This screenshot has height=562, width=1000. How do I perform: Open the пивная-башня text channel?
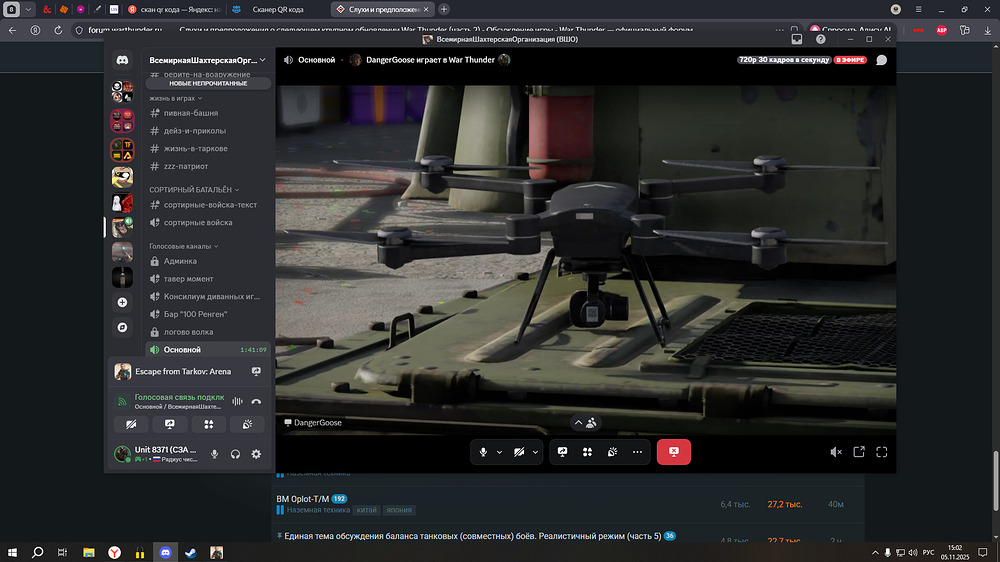point(190,113)
